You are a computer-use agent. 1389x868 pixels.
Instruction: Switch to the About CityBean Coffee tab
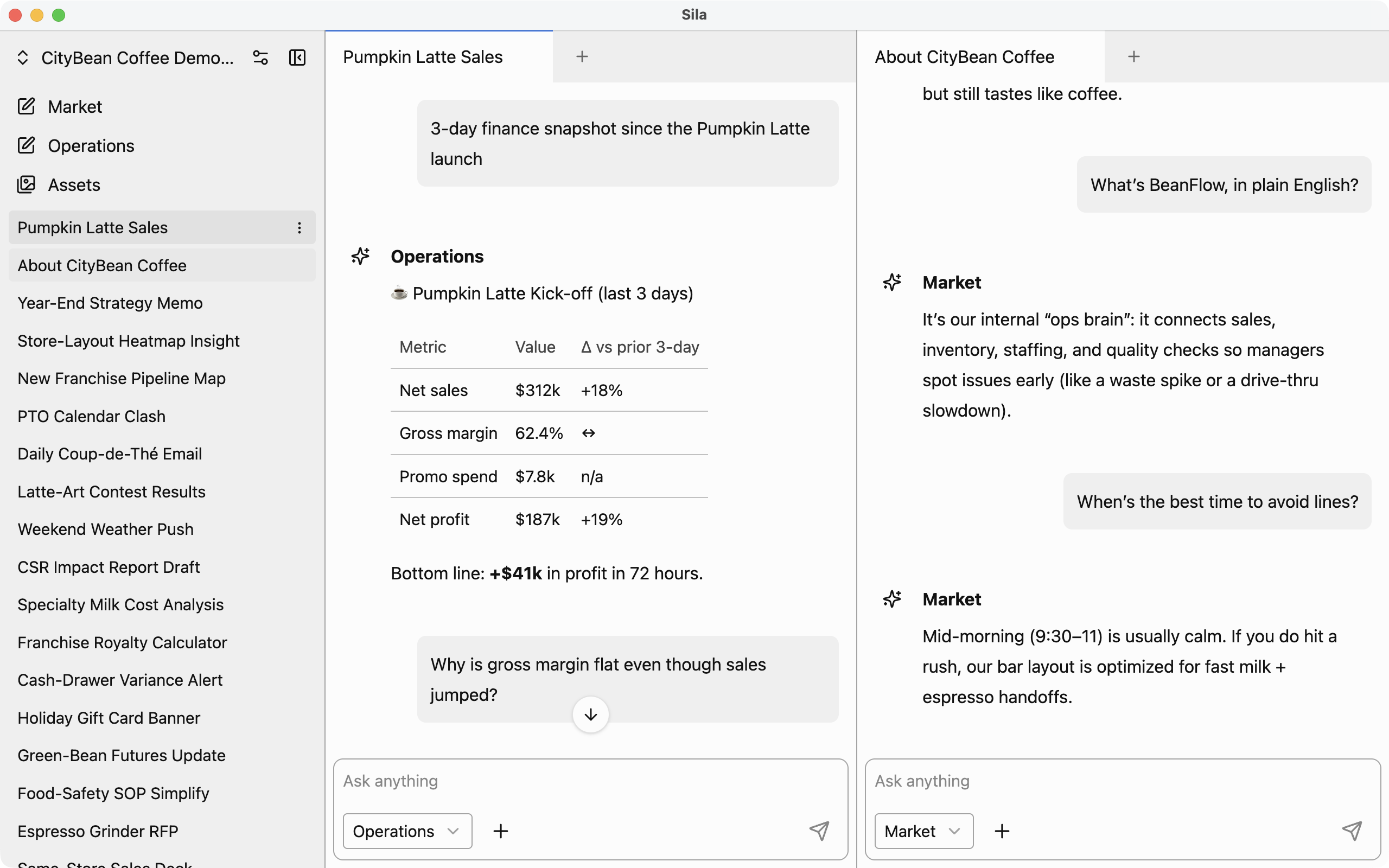[x=964, y=56]
